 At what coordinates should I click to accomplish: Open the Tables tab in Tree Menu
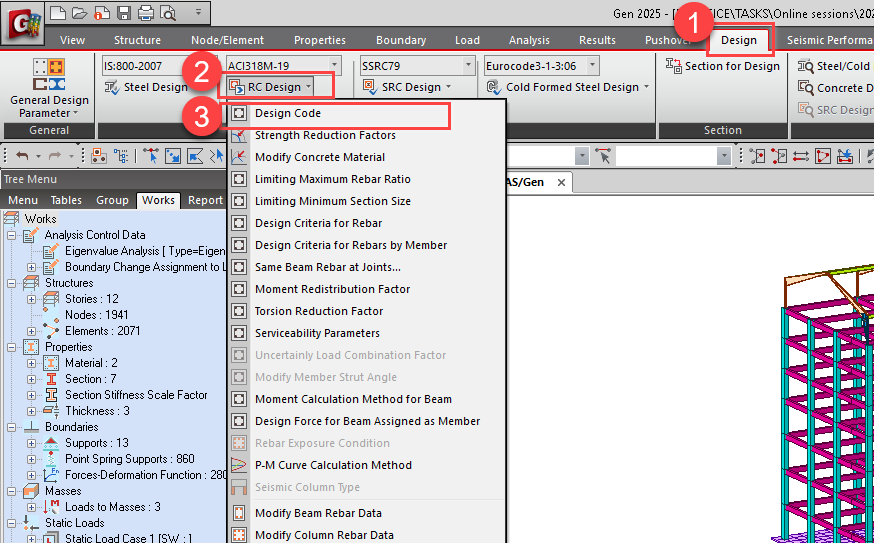(x=66, y=200)
